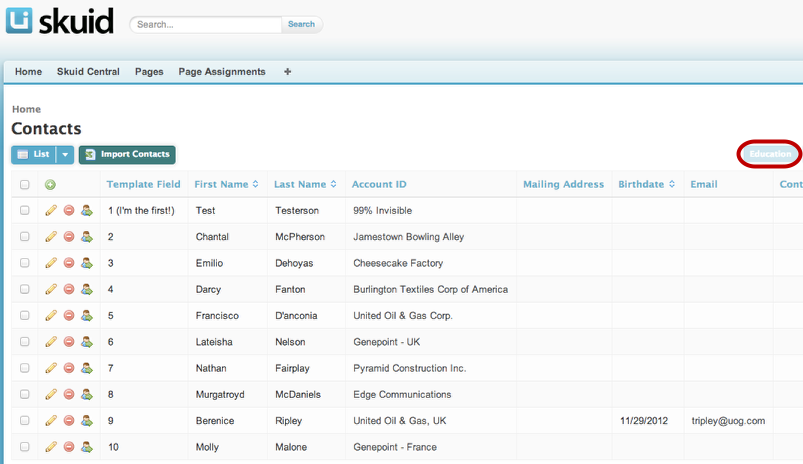Delete the Emilio Dehoyas row
Screen dimensions: 803x464
[69, 263]
